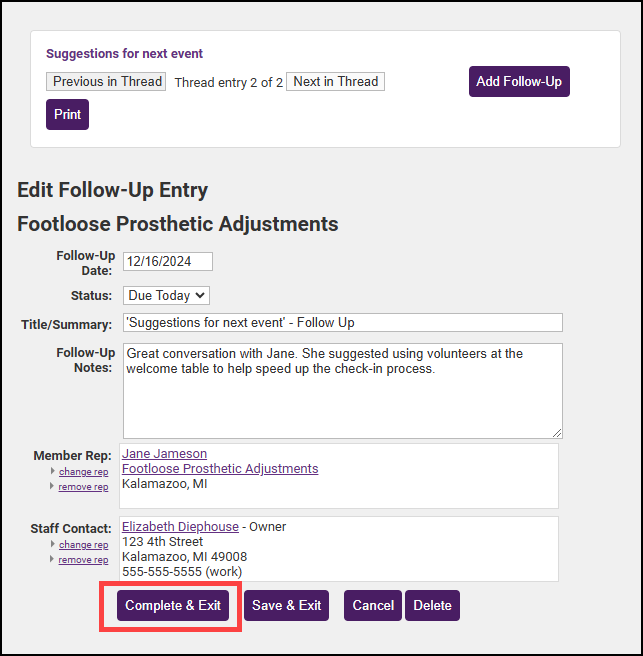Open the Jane Jameson member rep link
This screenshot has width=643, height=656.
point(164,453)
